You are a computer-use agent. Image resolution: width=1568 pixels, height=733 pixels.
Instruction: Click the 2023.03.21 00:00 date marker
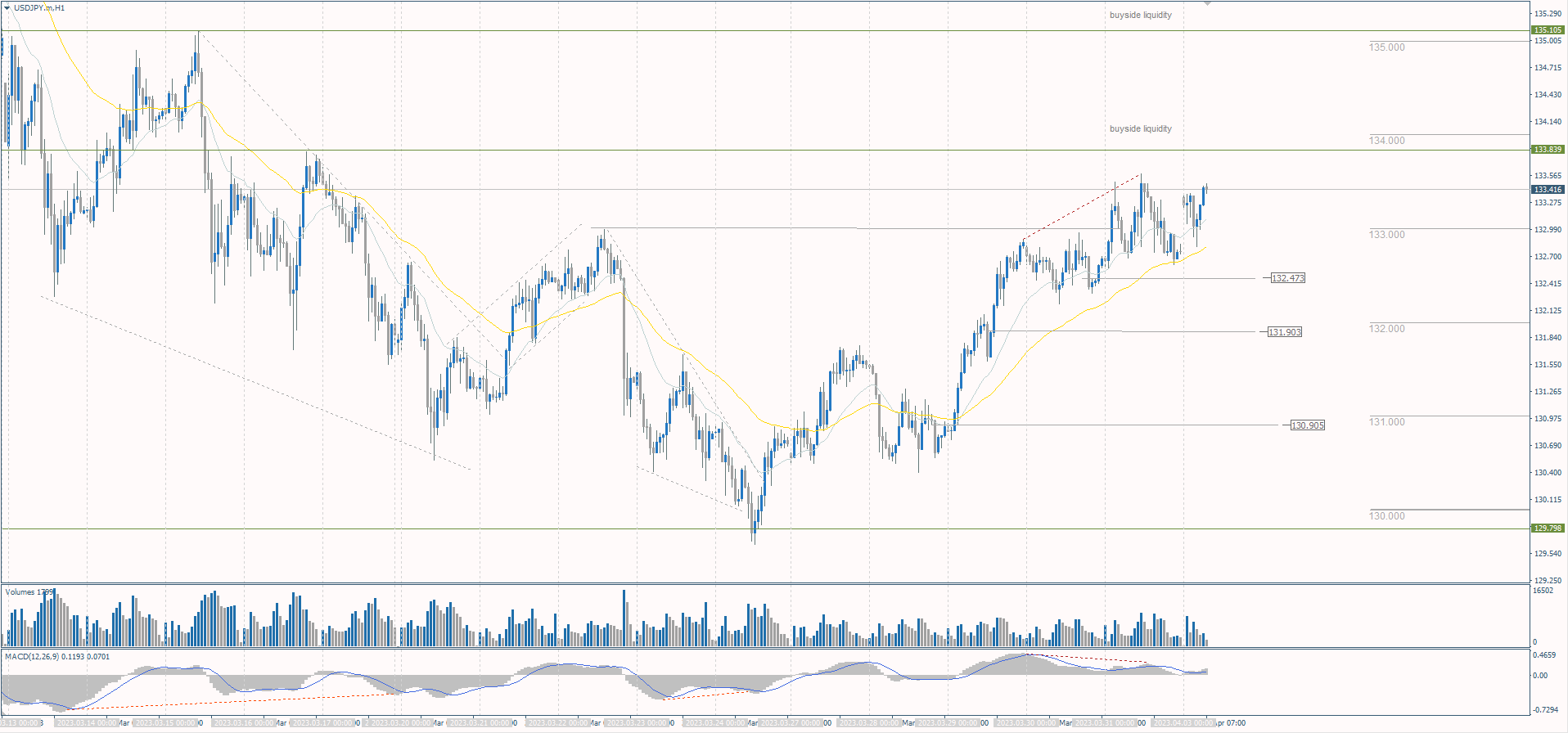[480, 723]
